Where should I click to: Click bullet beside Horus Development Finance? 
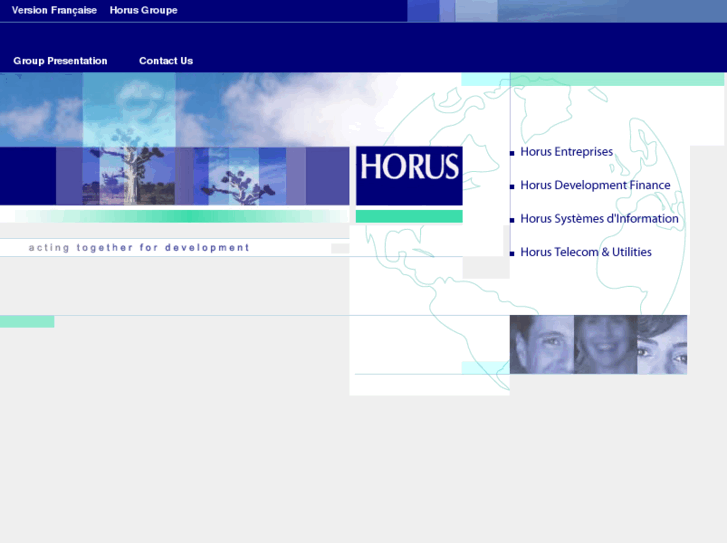point(512,187)
